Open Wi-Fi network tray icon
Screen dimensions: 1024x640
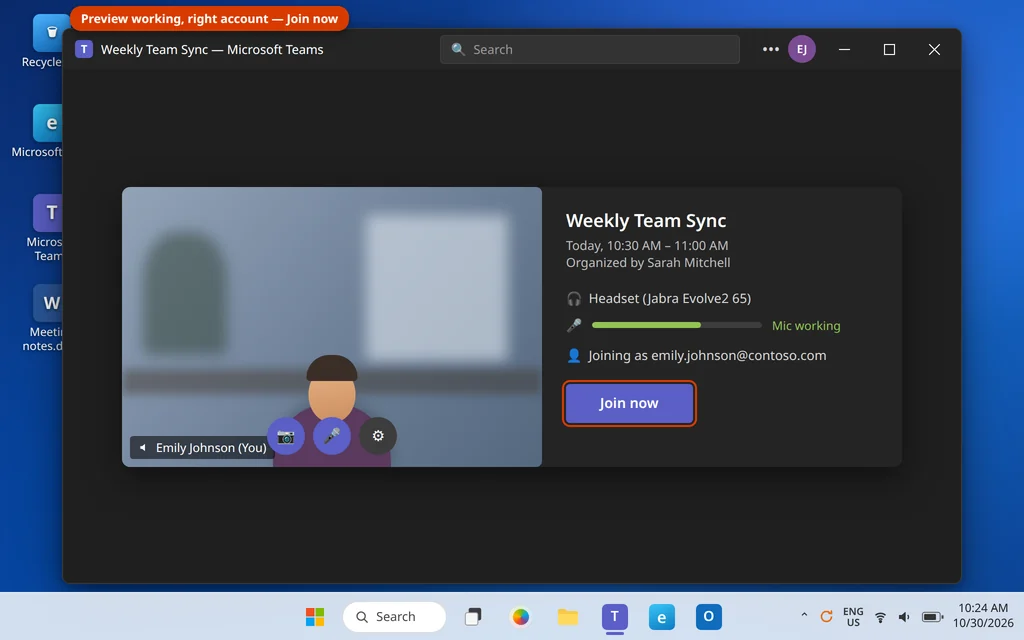point(880,616)
